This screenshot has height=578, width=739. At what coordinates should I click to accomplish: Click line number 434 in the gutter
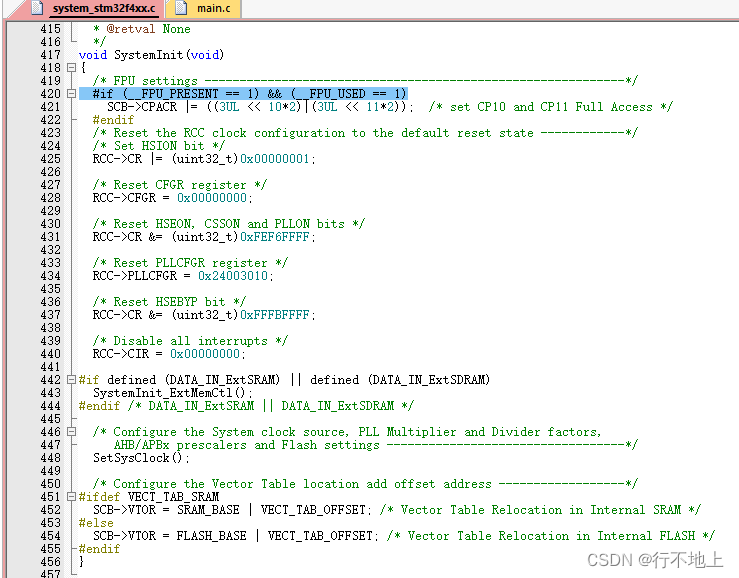pyautogui.click(x=50, y=276)
